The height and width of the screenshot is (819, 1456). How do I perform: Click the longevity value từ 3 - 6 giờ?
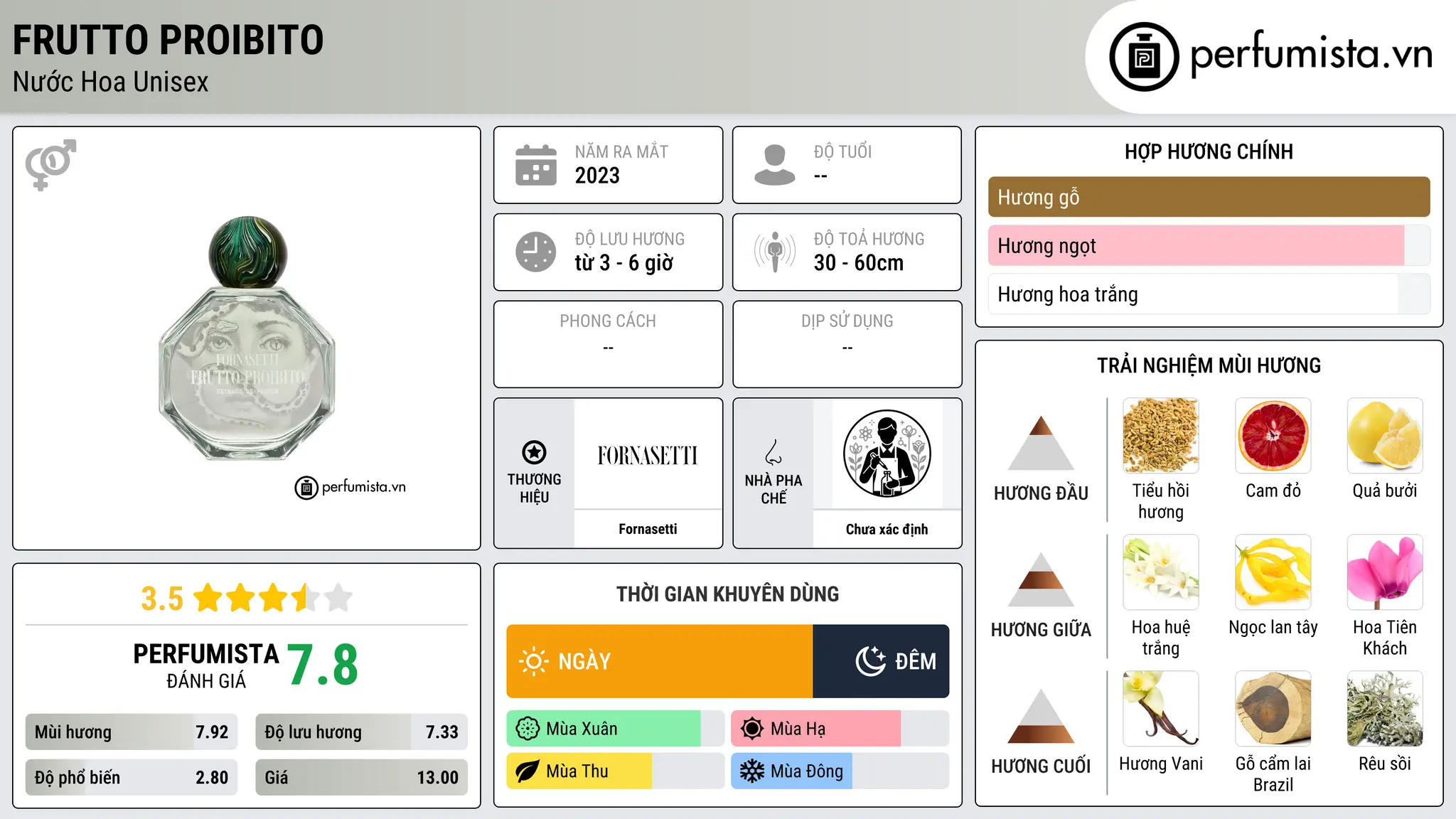tap(623, 263)
